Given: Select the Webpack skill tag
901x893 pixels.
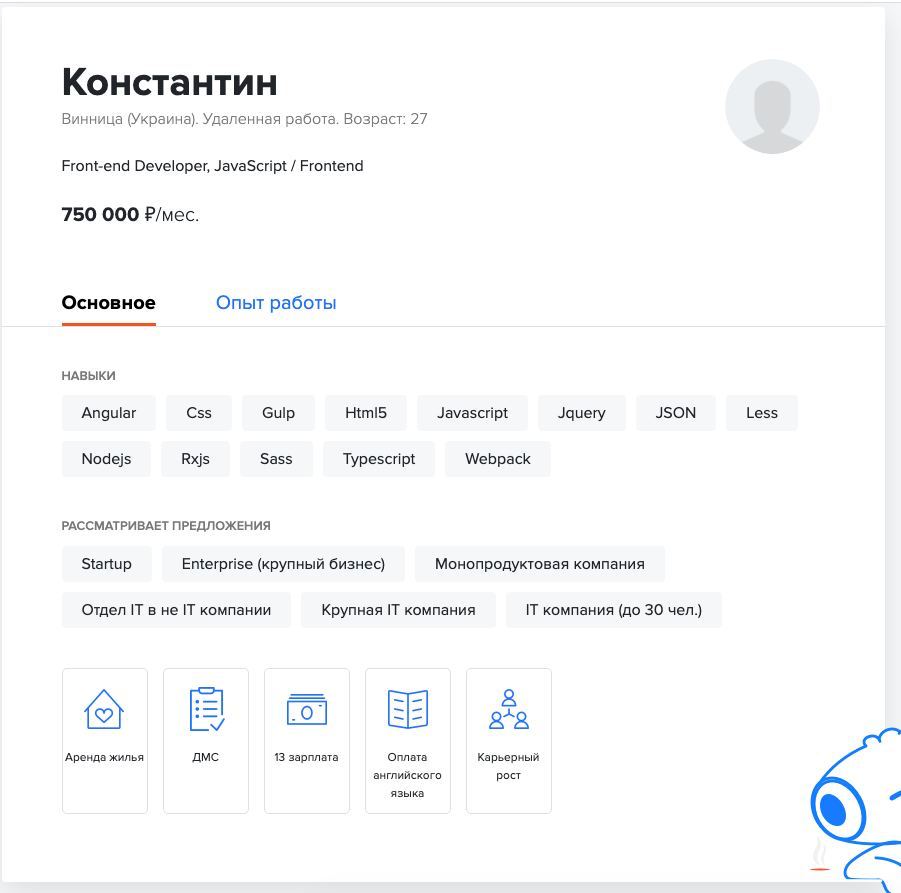Looking at the screenshot, I should 498,459.
